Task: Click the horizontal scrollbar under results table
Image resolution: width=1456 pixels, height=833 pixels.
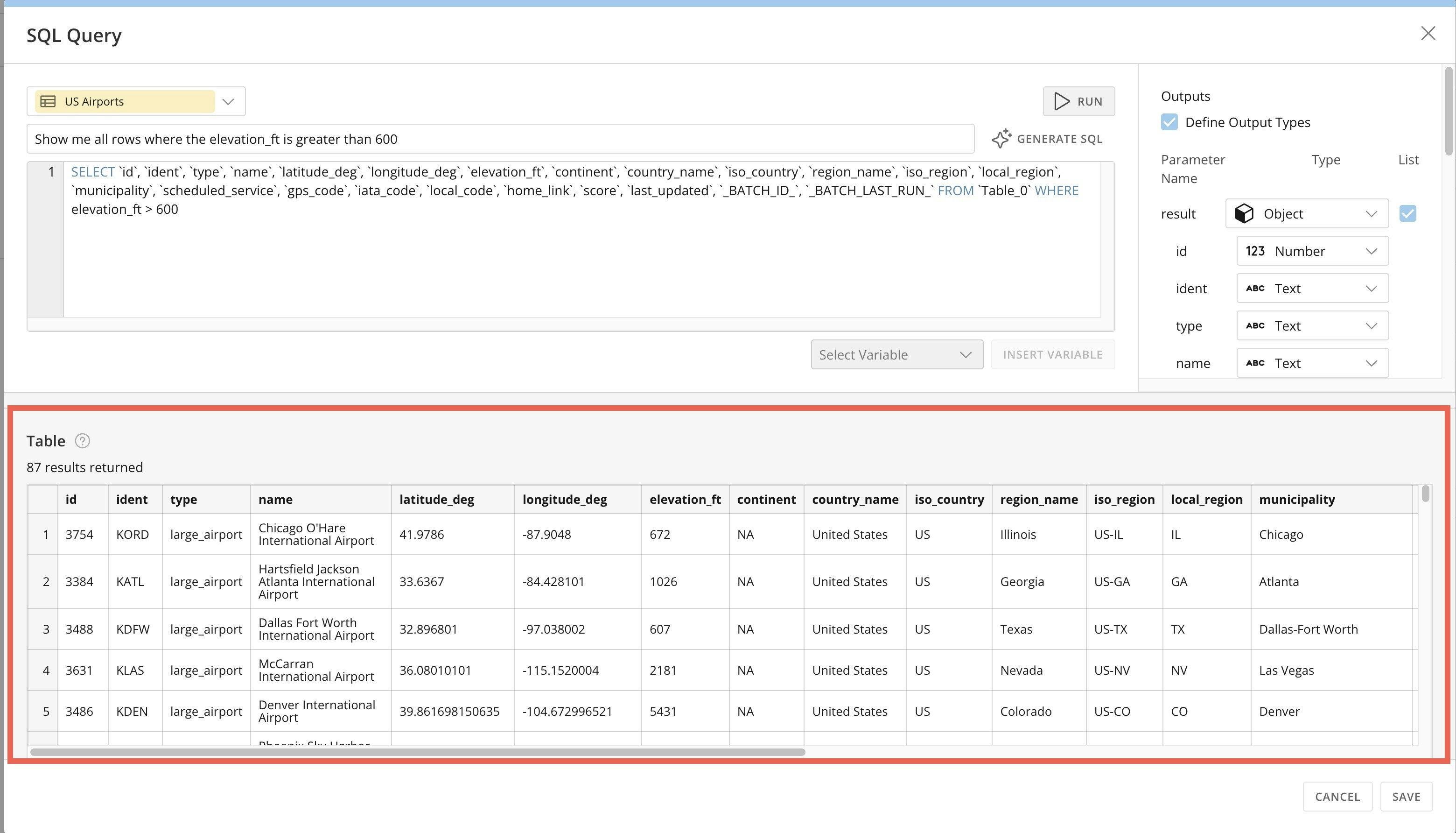Action: (417, 752)
